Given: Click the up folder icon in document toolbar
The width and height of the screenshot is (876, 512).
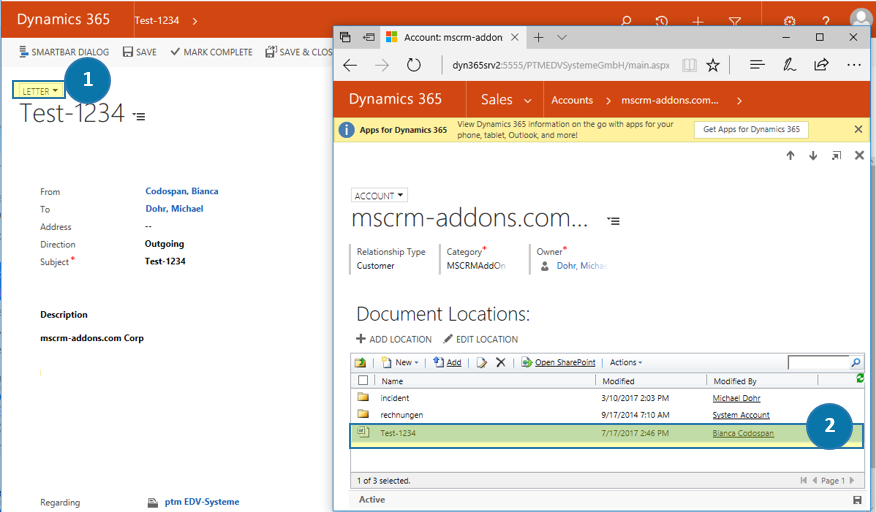Looking at the screenshot, I should click(x=360, y=362).
